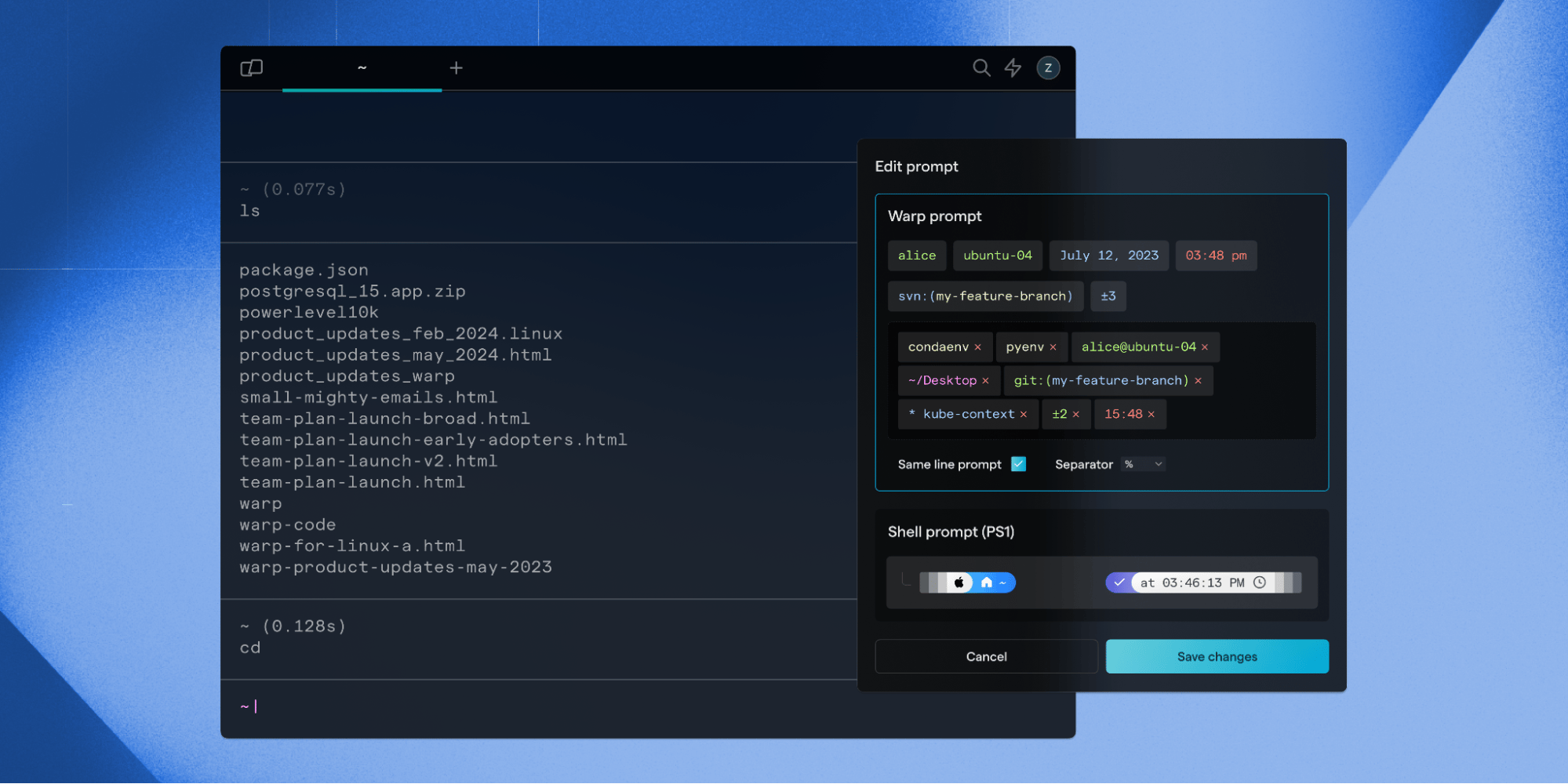Remove the condaenv chip

click(978, 347)
